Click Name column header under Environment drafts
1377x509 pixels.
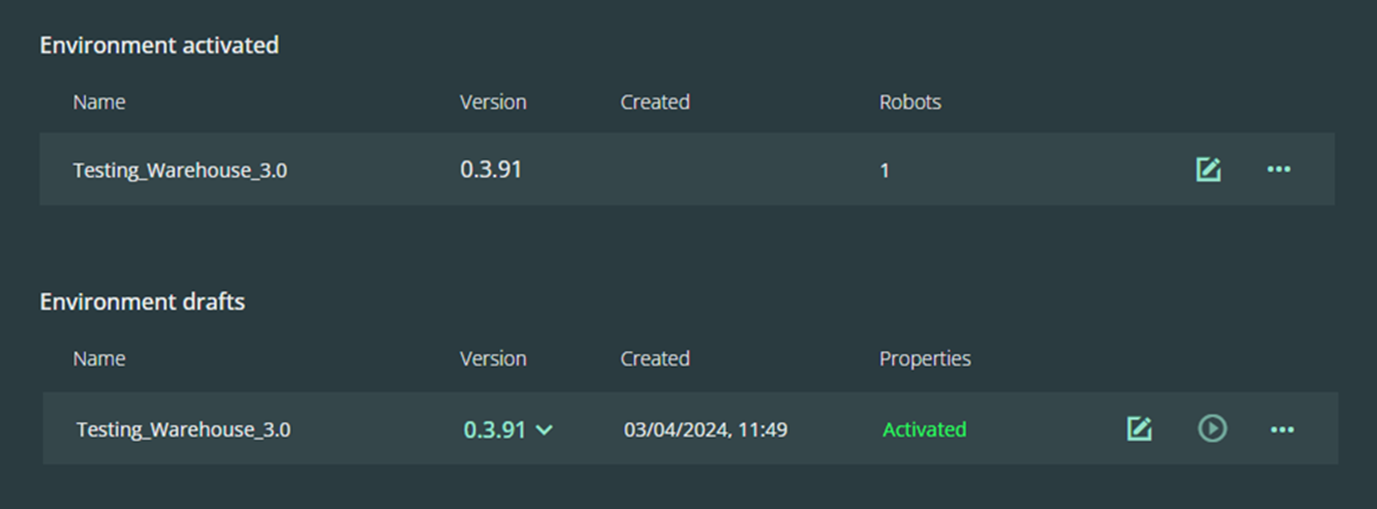point(99,359)
